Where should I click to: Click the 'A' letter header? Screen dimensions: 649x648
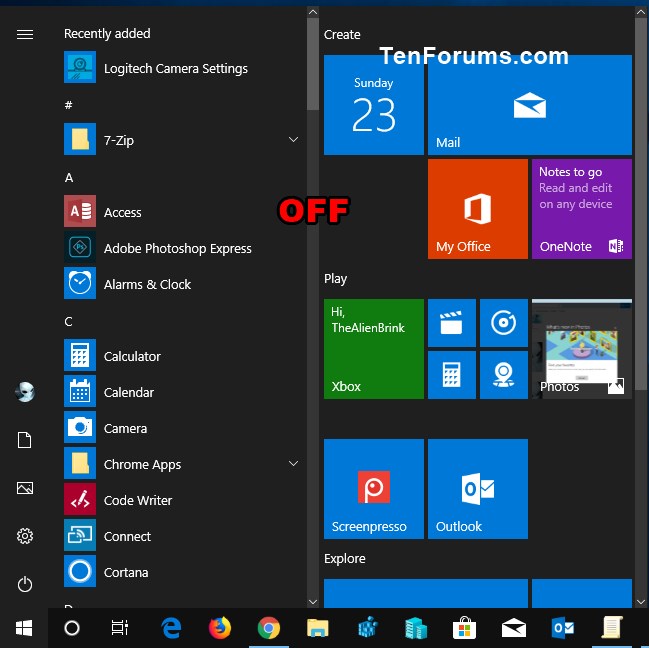click(69, 178)
